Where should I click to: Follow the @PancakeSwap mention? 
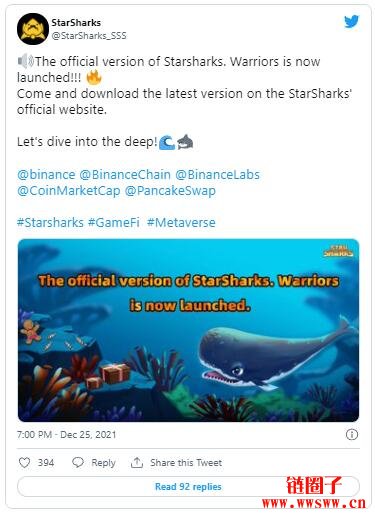coord(170,191)
